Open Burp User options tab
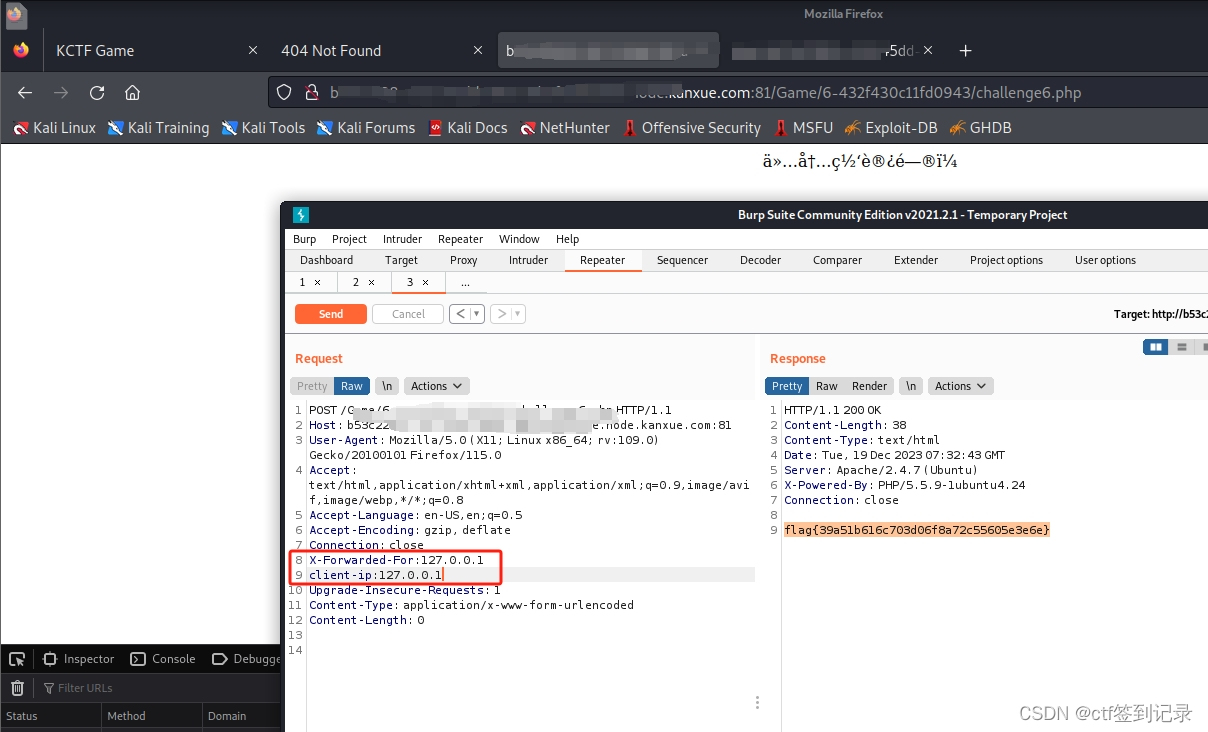This screenshot has width=1208, height=732. click(1105, 260)
